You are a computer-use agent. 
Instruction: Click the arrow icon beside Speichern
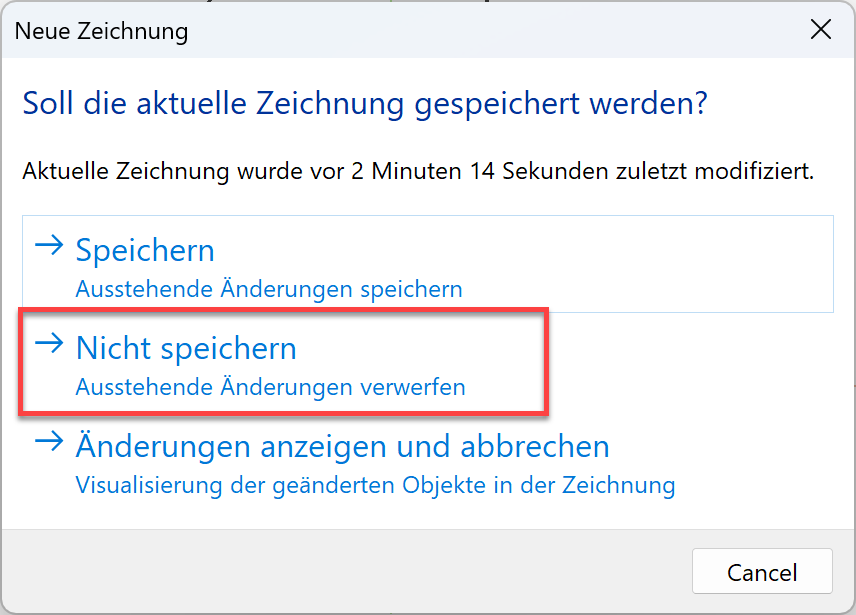point(49,247)
